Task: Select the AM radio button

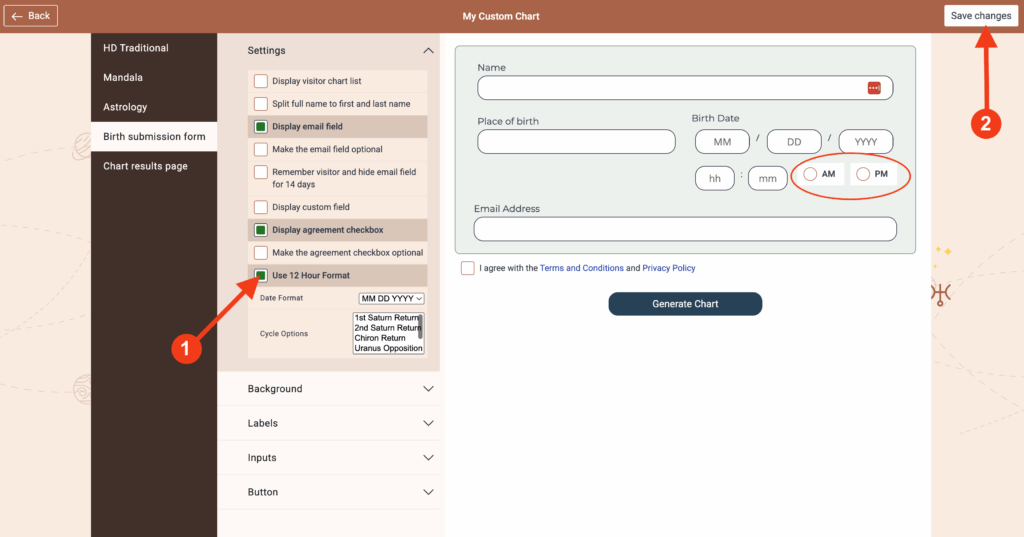Action: (810, 174)
